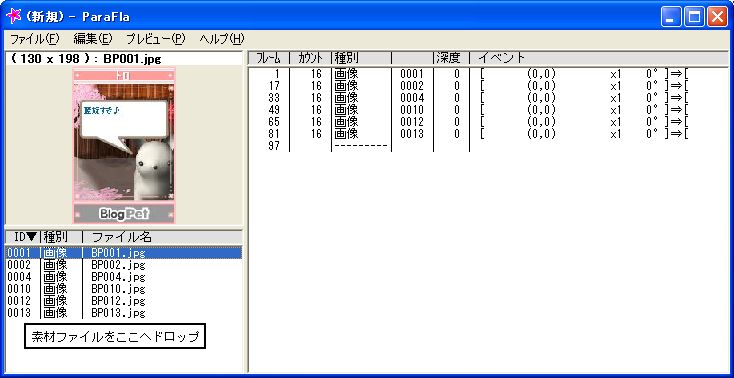Select file row BP013.jpg
This screenshot has width=734, height=378.
click(x=124, y=313)
